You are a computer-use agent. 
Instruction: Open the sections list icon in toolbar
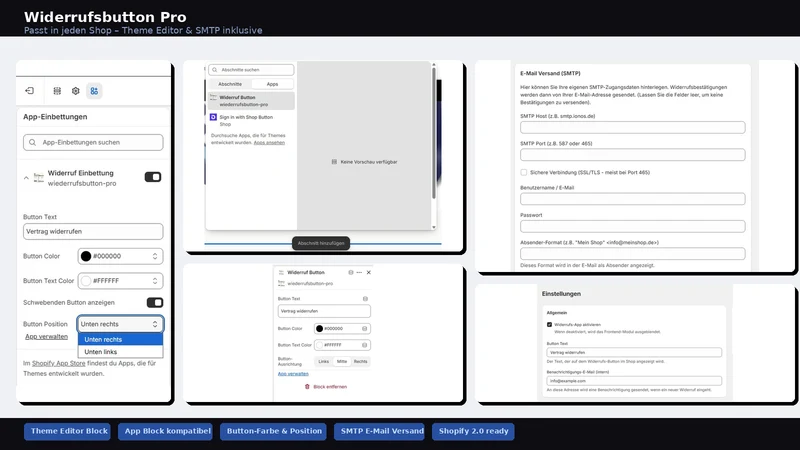(57, 91)
